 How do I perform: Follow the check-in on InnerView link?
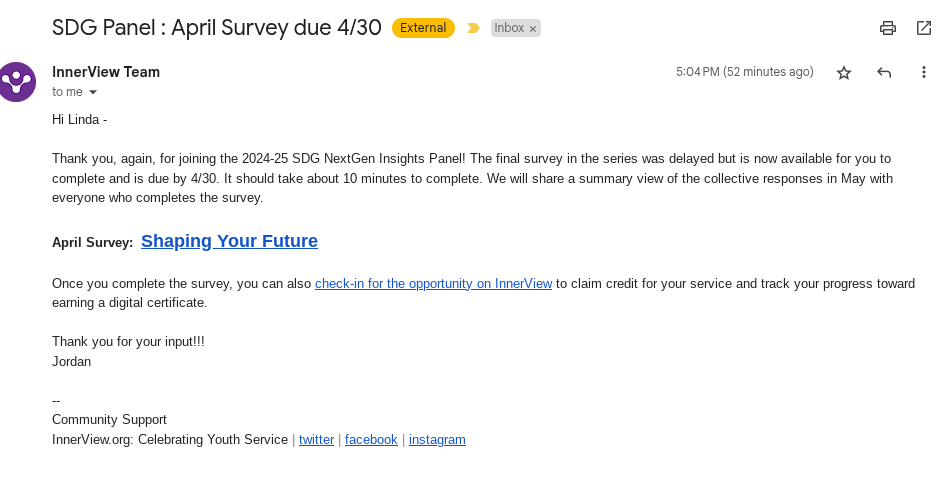tap(433, 283)
